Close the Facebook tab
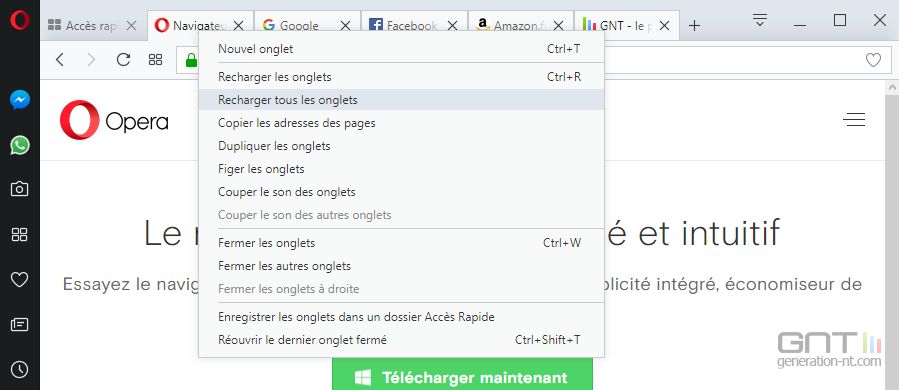899x390 pixels. [x=452, y=25]
